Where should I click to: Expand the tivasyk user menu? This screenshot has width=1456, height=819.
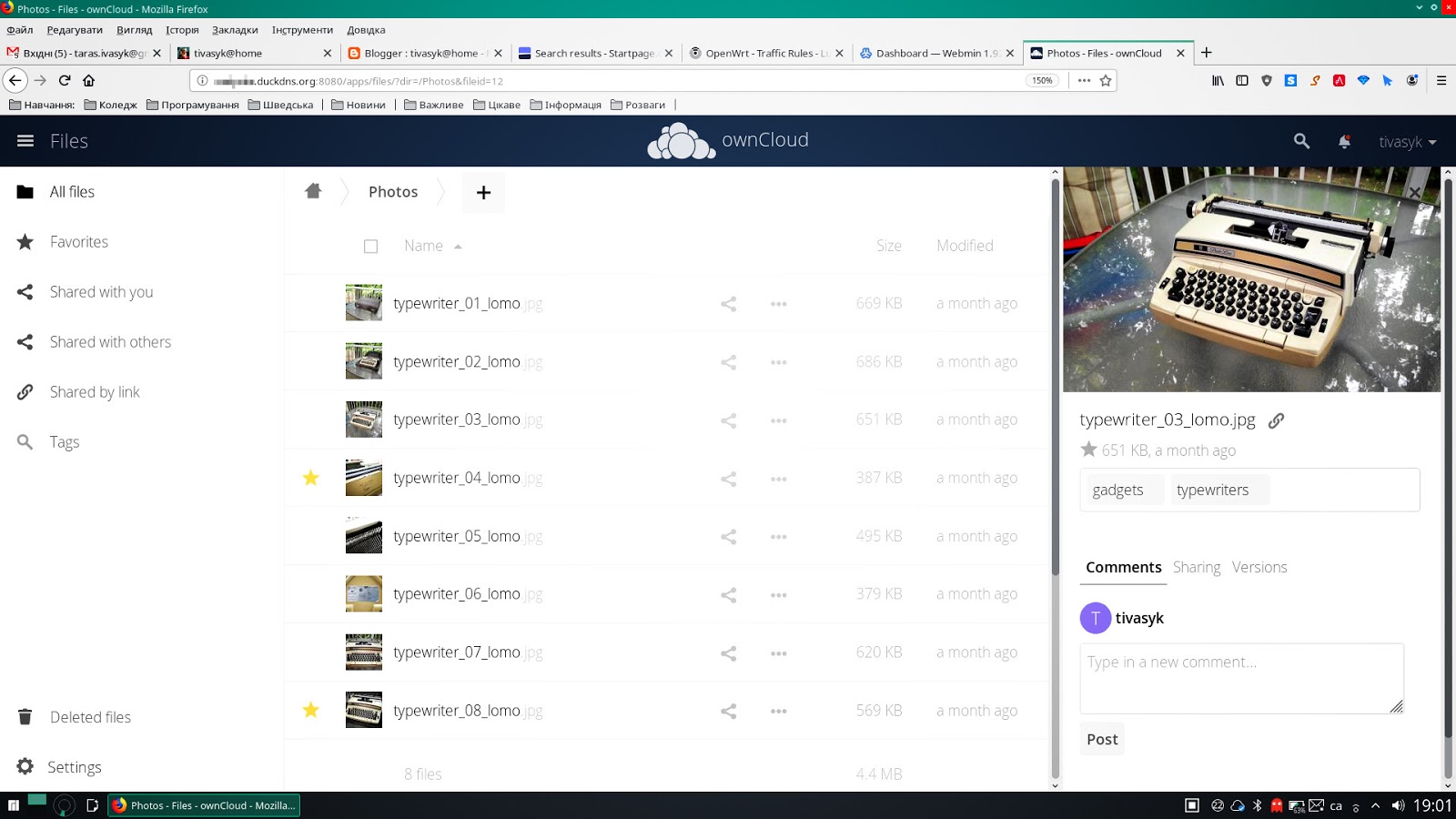(1407, 142)
